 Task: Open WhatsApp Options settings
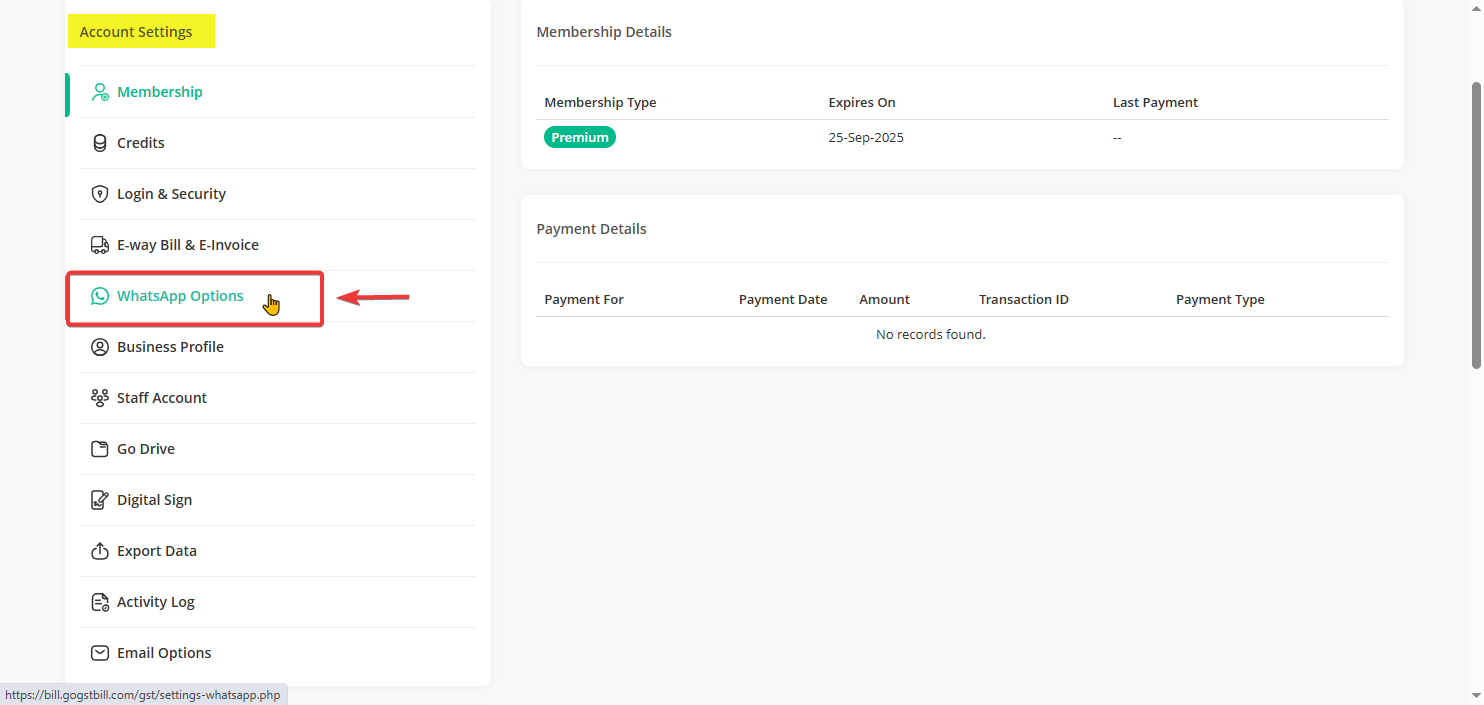180,296
